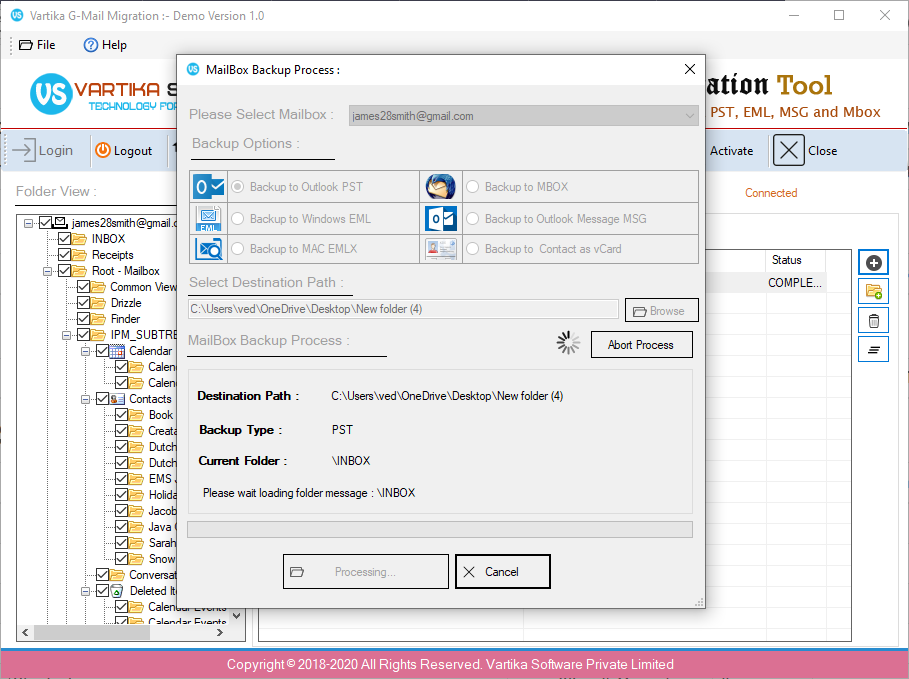Click the trash icon on right sidebar
This screenshot has width=909, height=679.
[x=872, y=320]
